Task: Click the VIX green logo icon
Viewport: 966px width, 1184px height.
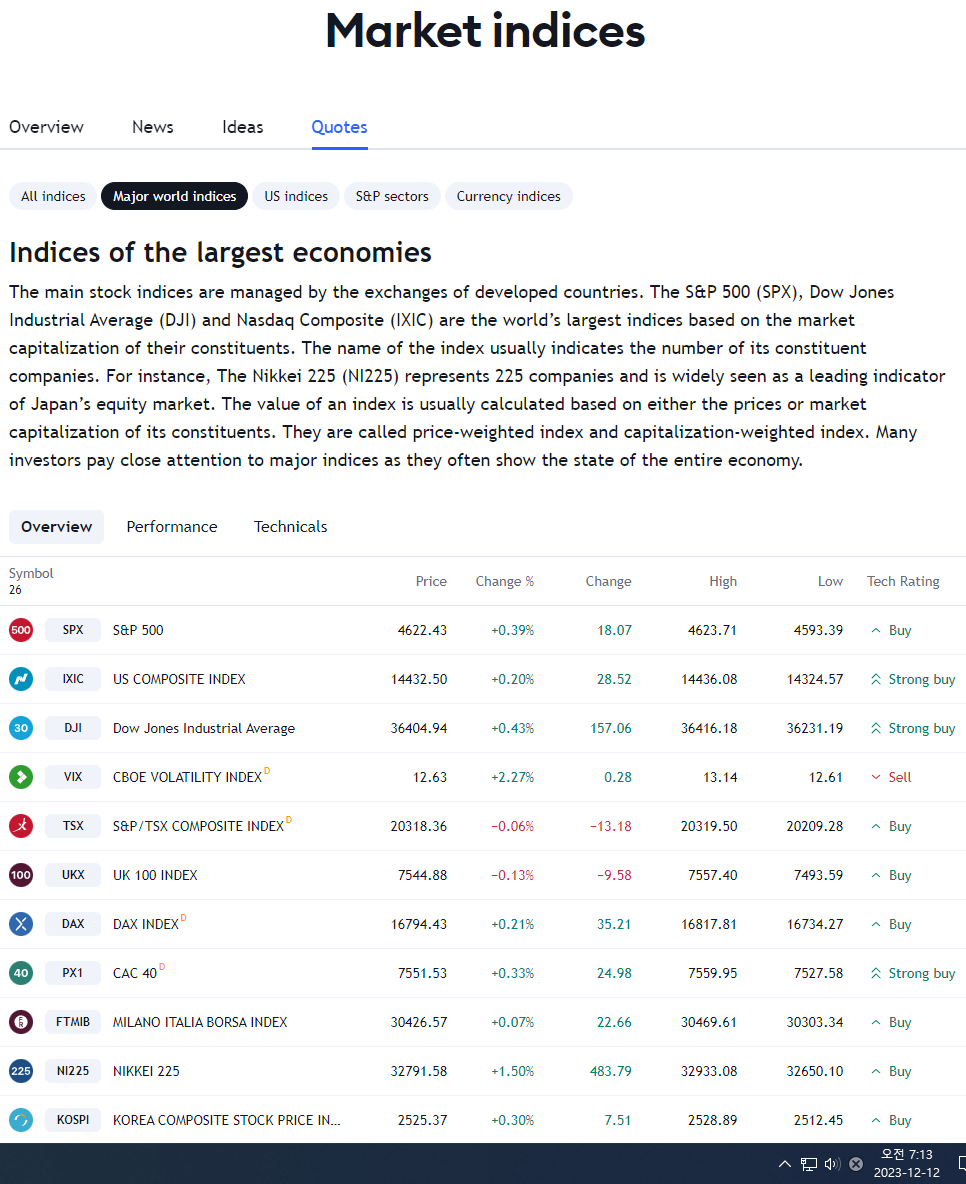Action: pyautogui.click(x=21, y=777)
